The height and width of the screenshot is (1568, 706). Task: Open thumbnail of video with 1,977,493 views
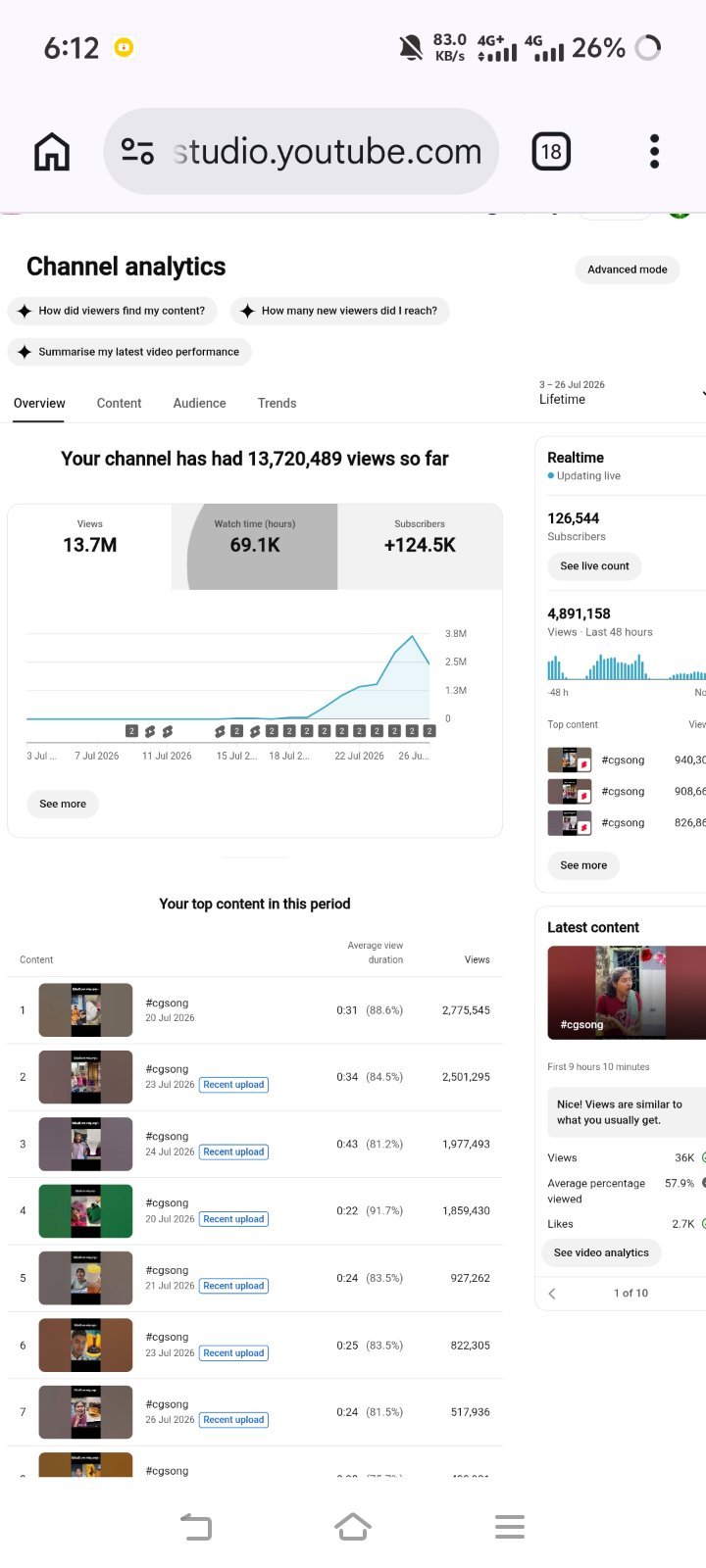click(x=85, y=1144)
